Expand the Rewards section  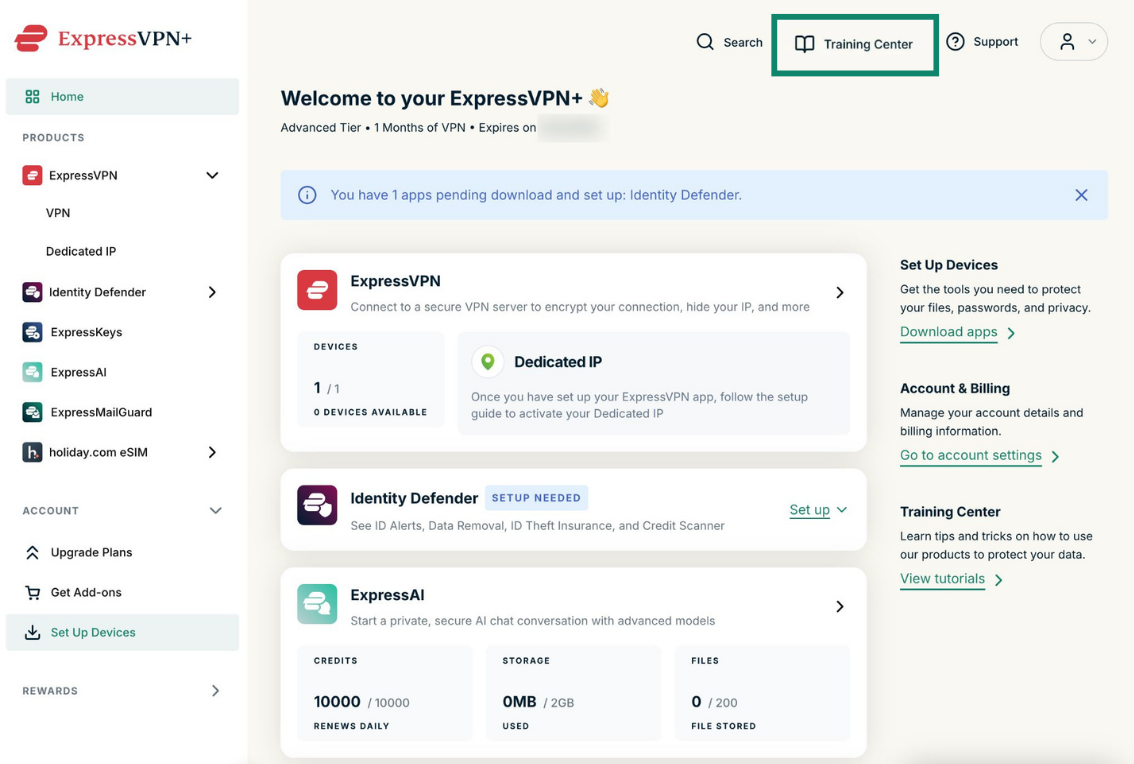pyautogui.click(x=216, y=690)
